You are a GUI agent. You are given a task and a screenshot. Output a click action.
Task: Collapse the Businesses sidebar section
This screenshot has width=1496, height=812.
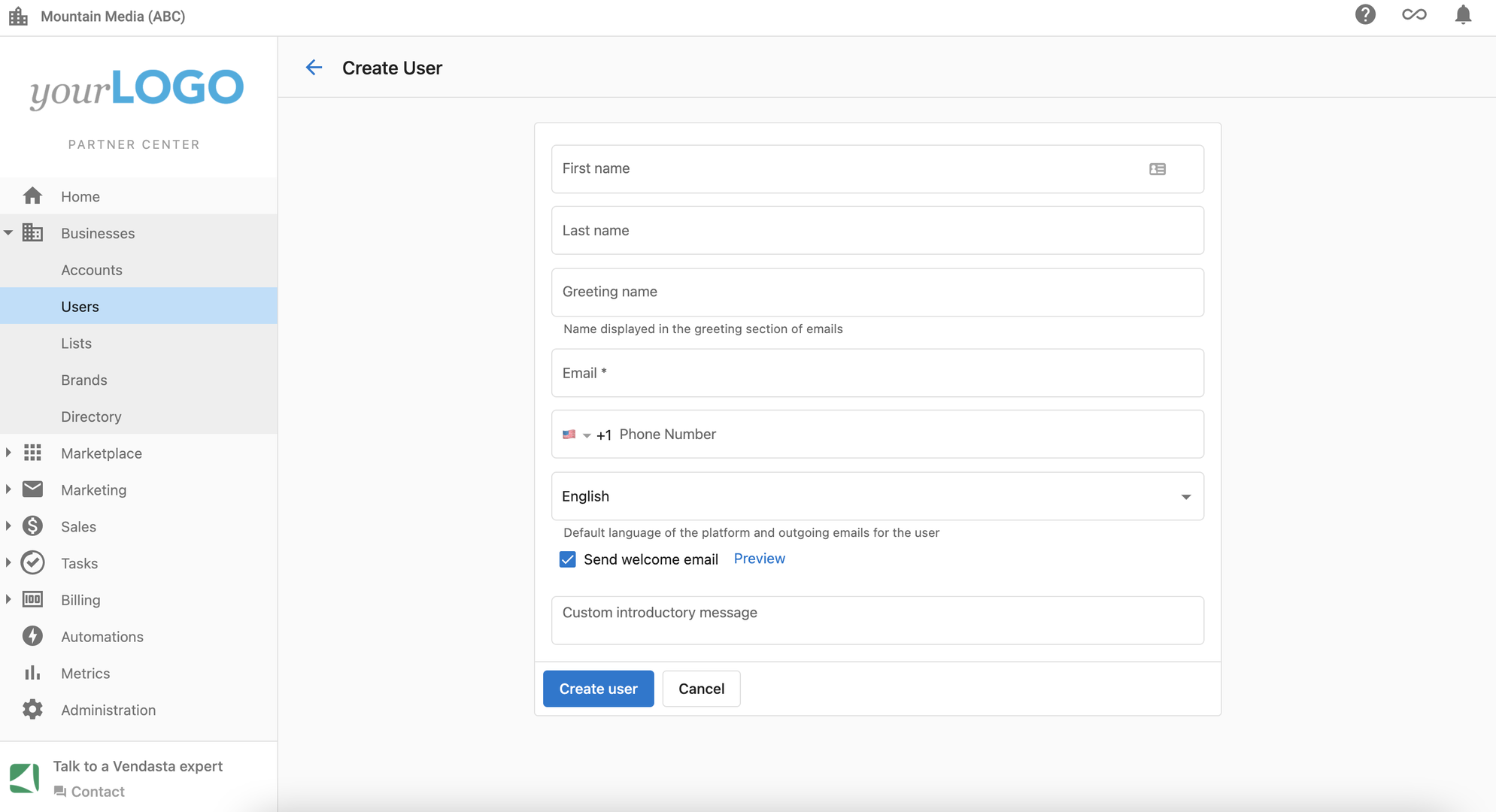[8, 233]
